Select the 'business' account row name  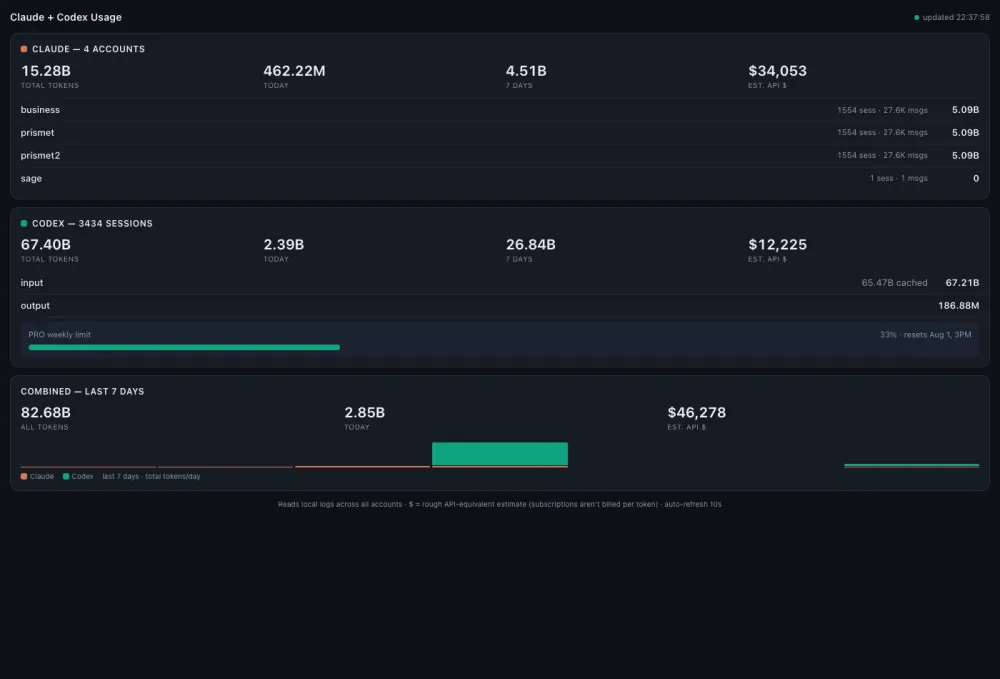pyautogui.click(x=40, y=110)
